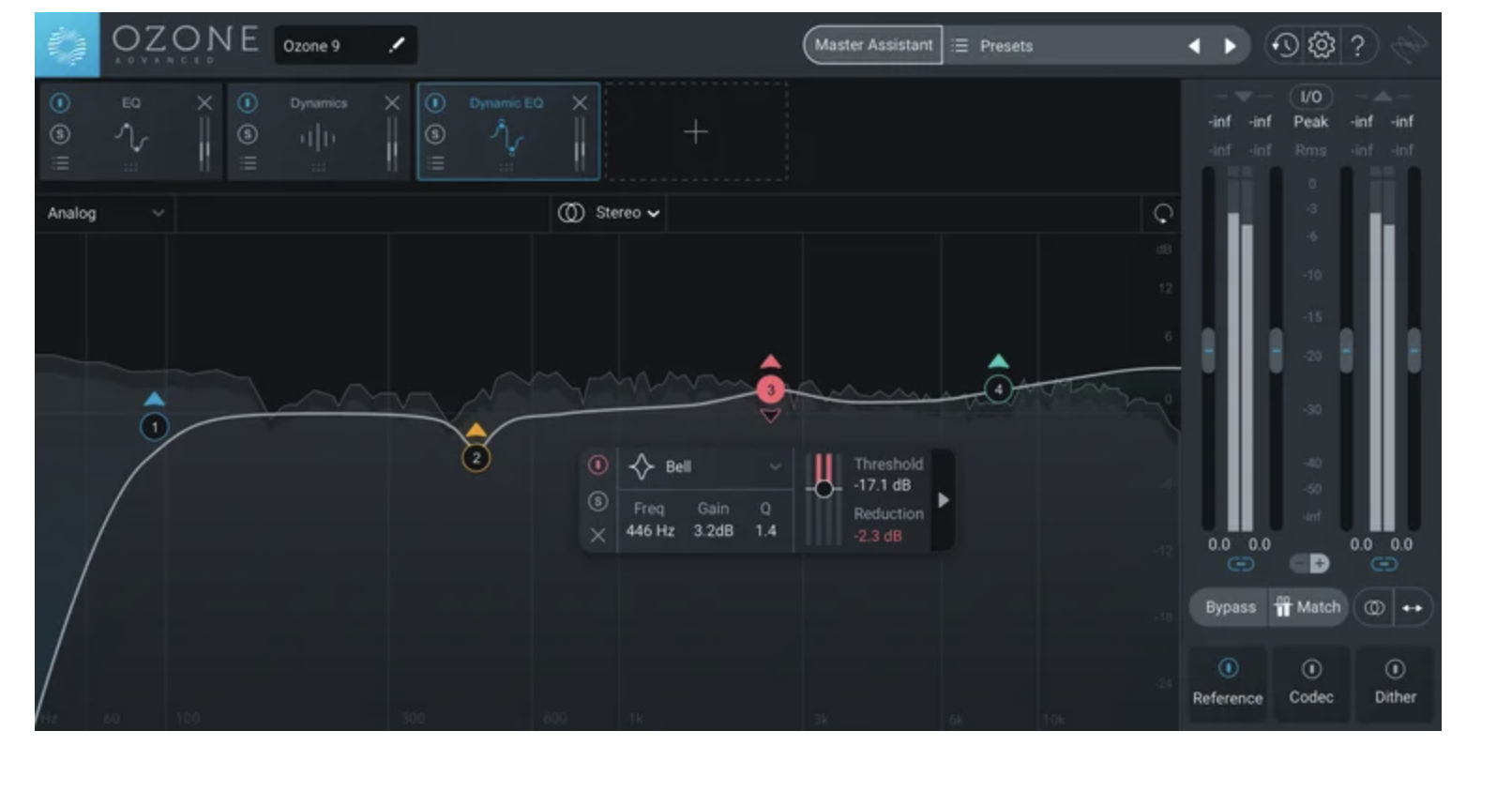Open the undo history clock icon
Image resolution: width=1512 pixels, height=792 pixels.
1284,45
